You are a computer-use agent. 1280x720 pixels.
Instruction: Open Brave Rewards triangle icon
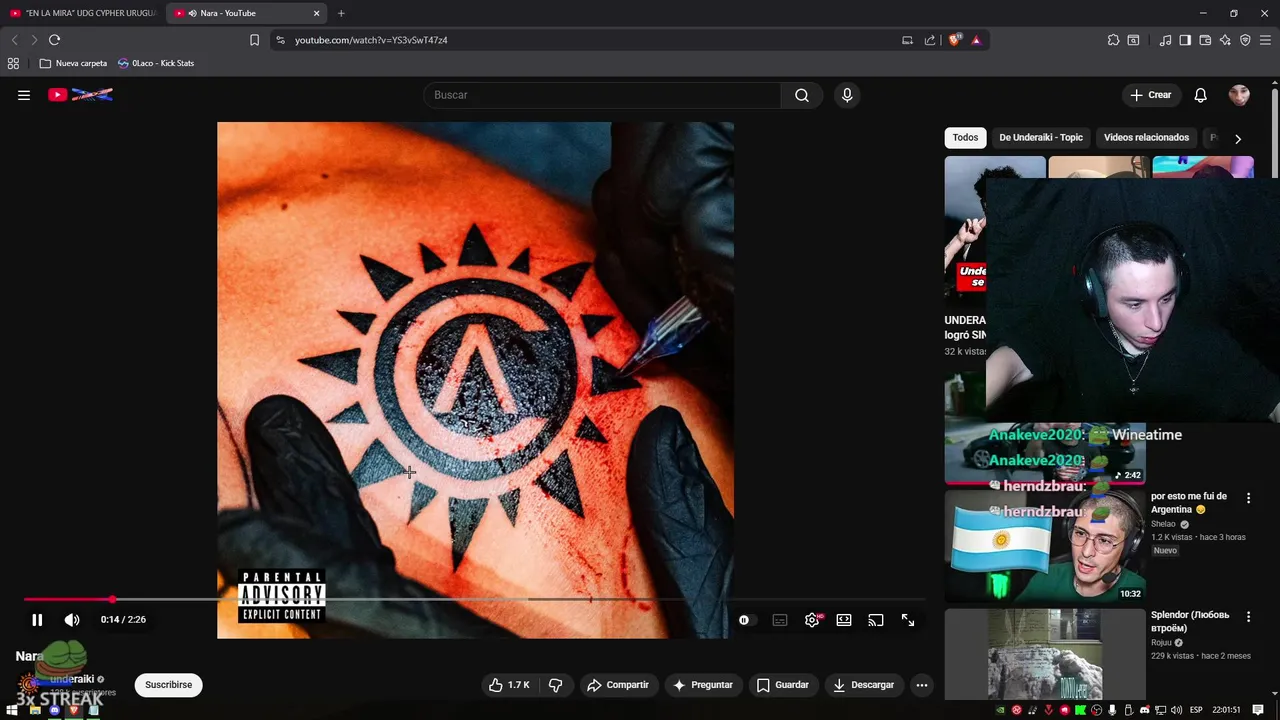click(x=976, y=40)
